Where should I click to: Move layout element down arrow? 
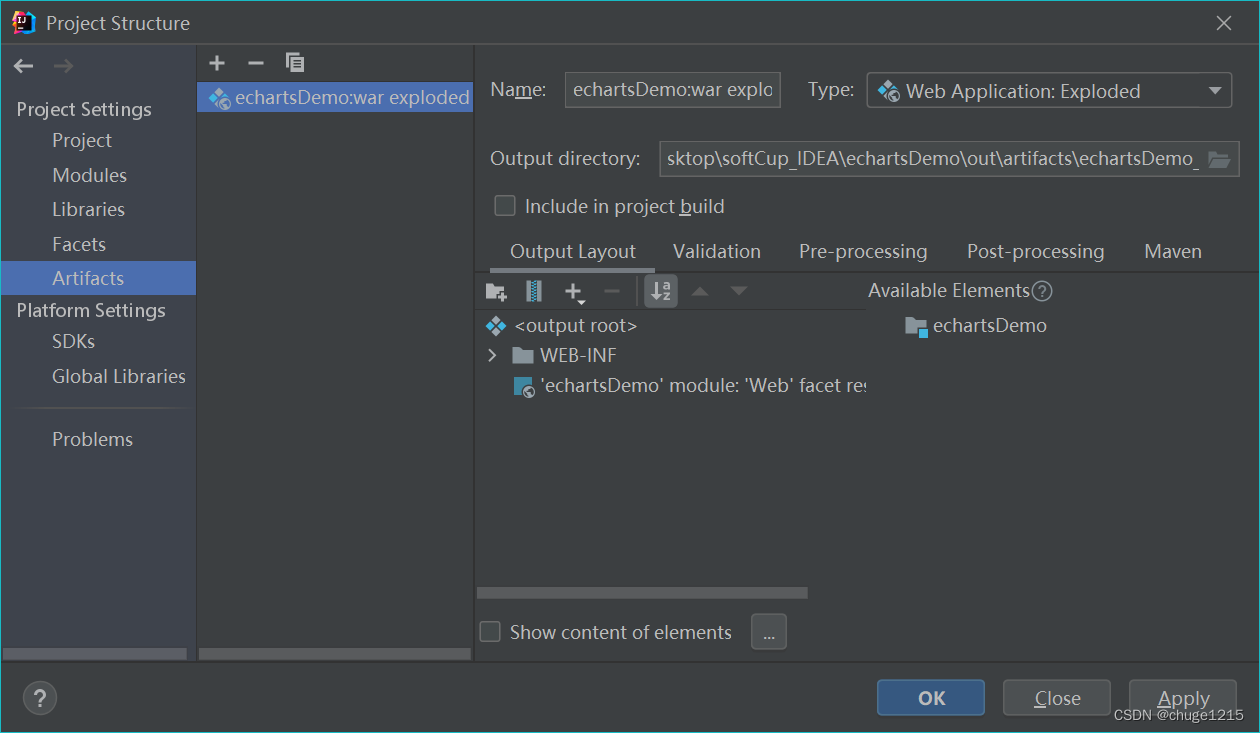point(738,291)
